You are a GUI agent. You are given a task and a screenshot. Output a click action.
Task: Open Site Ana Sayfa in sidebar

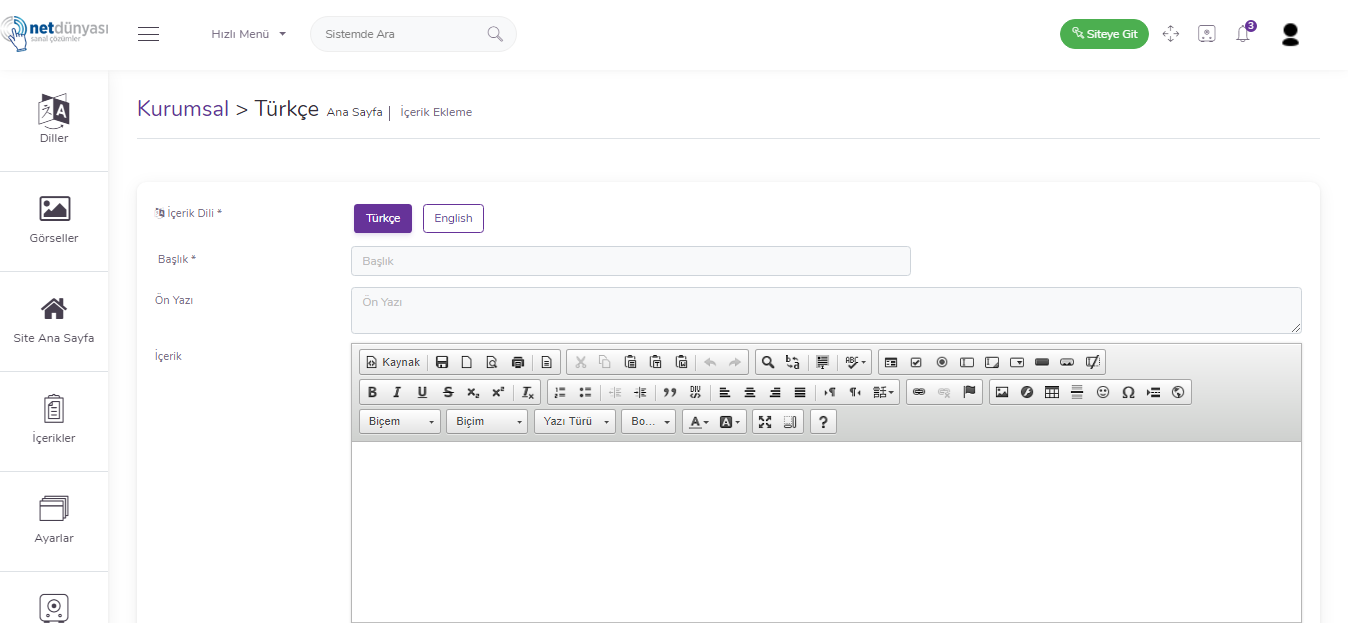point(54,320)
